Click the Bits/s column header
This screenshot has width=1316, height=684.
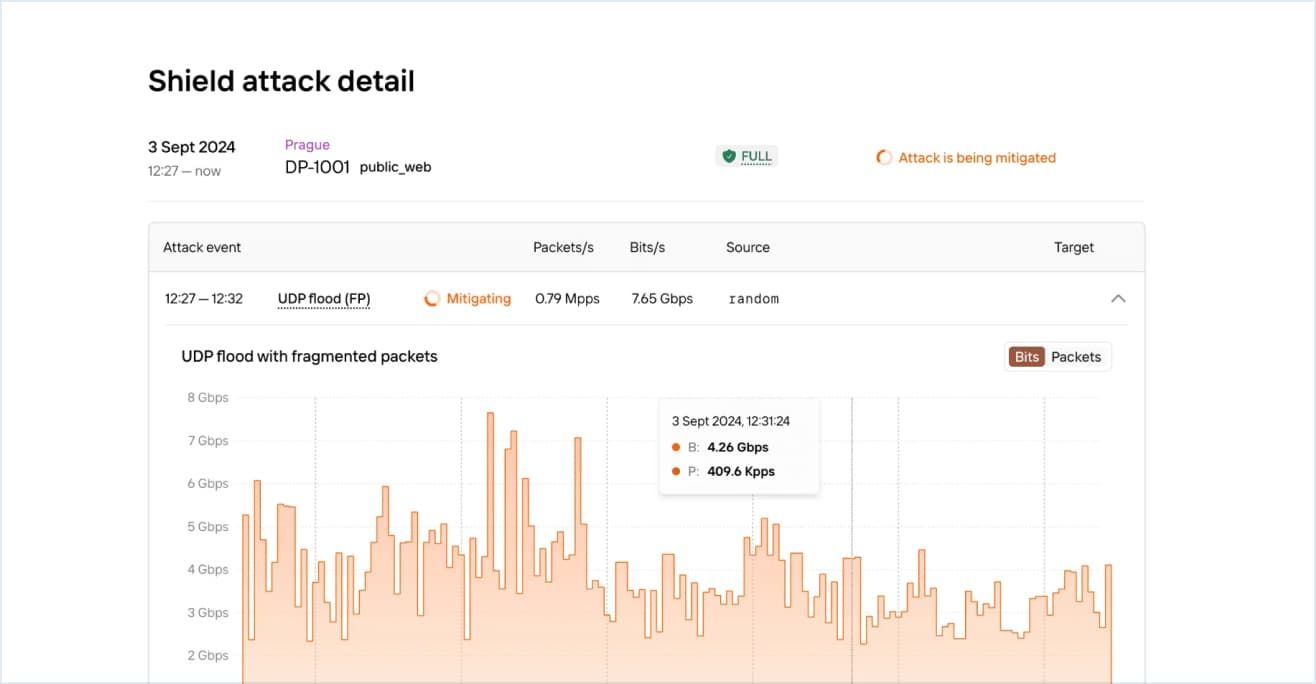coord(647,247)
